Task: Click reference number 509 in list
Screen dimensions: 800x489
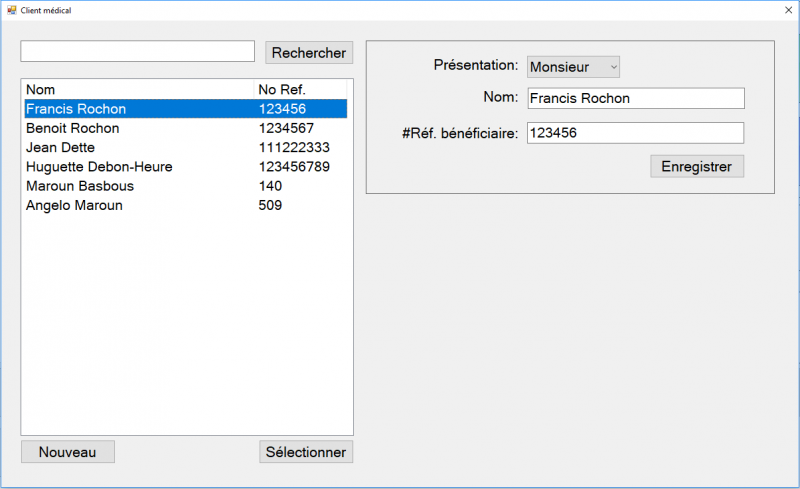Action: coord(270,205)
